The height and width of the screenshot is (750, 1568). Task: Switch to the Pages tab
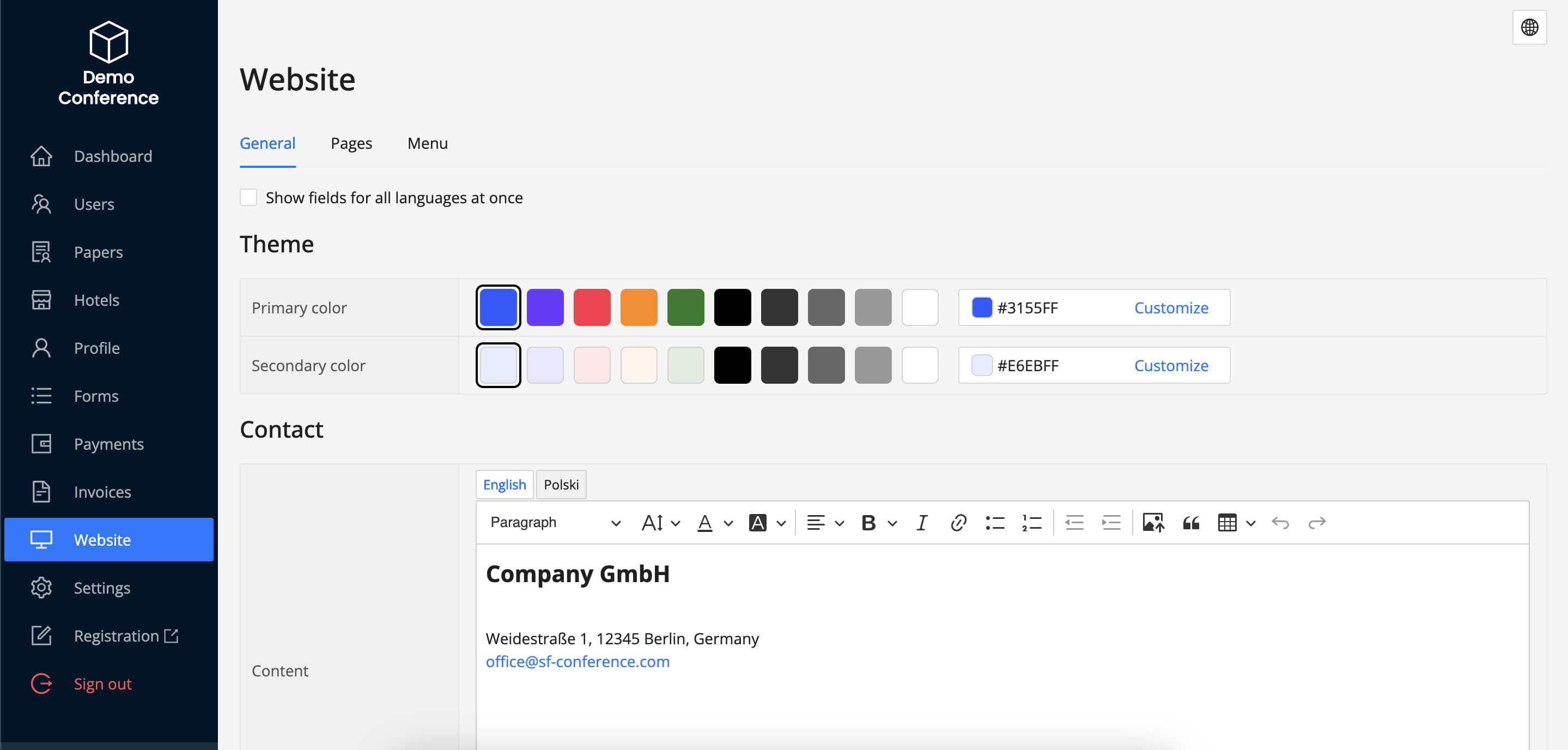[351, 143]
